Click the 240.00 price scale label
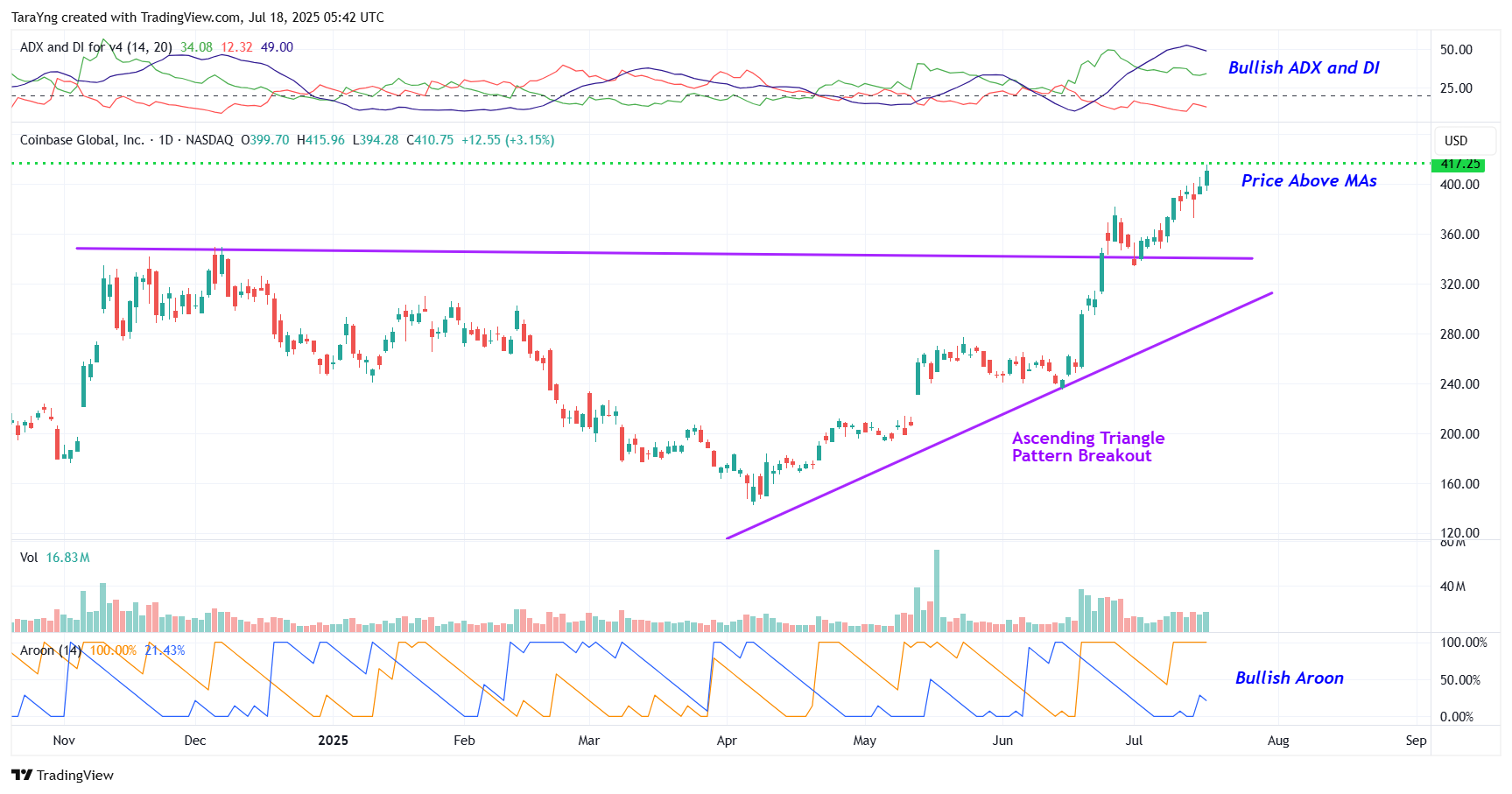Image resolution: width=1512 pixels, height=794 pixels. click(1459, 384)
